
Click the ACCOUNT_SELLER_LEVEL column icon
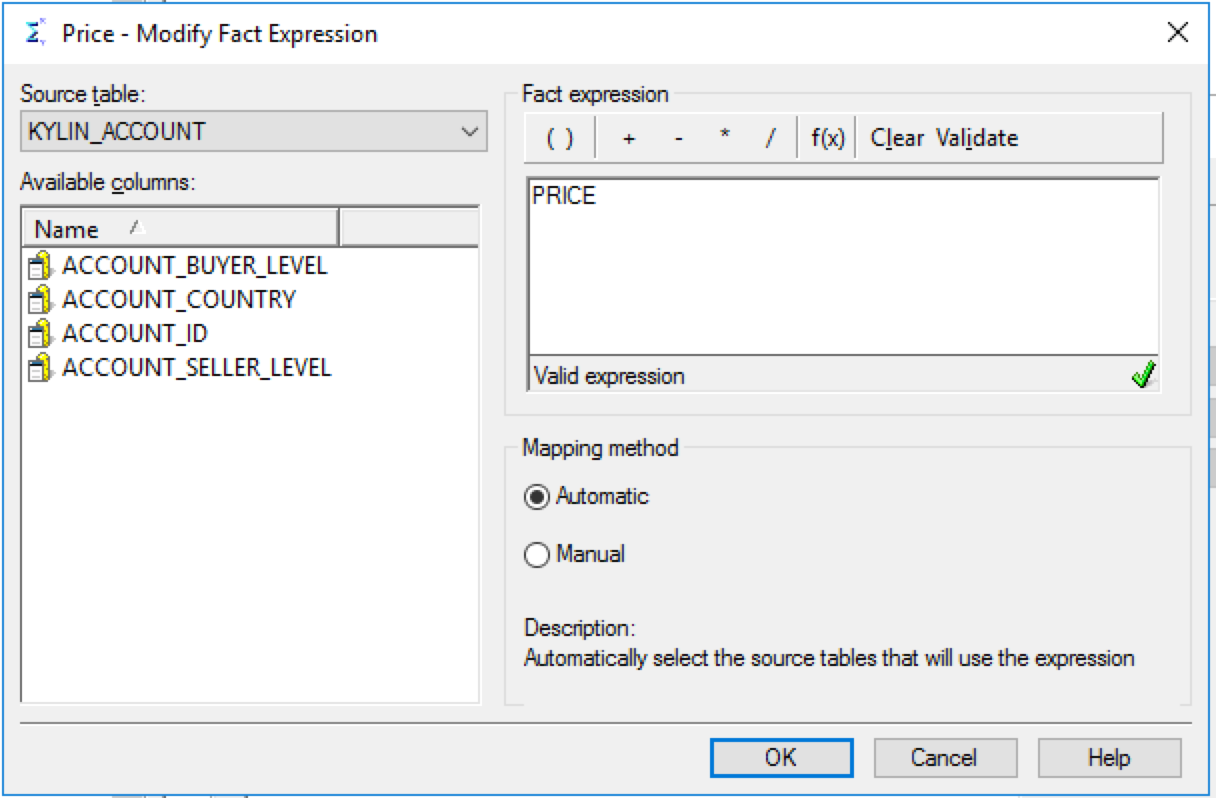[40, 368]
